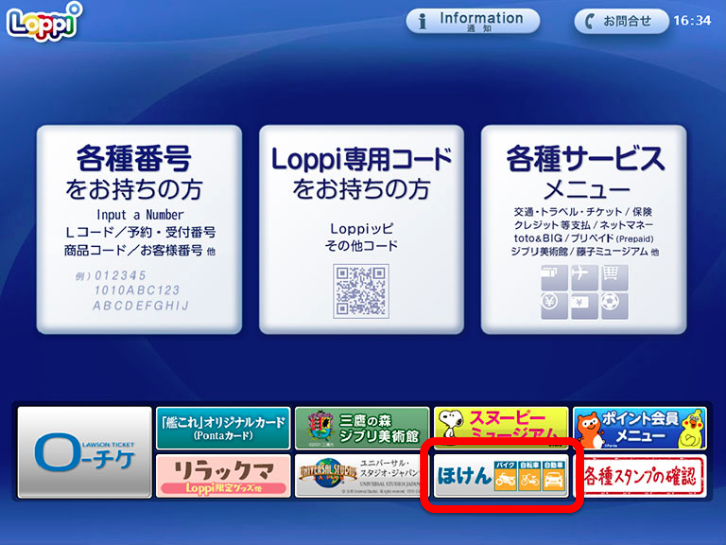Click the clock reading 16:34
Image resolution: width=726 pixels, height=545 pixels.
pos(692,21)
